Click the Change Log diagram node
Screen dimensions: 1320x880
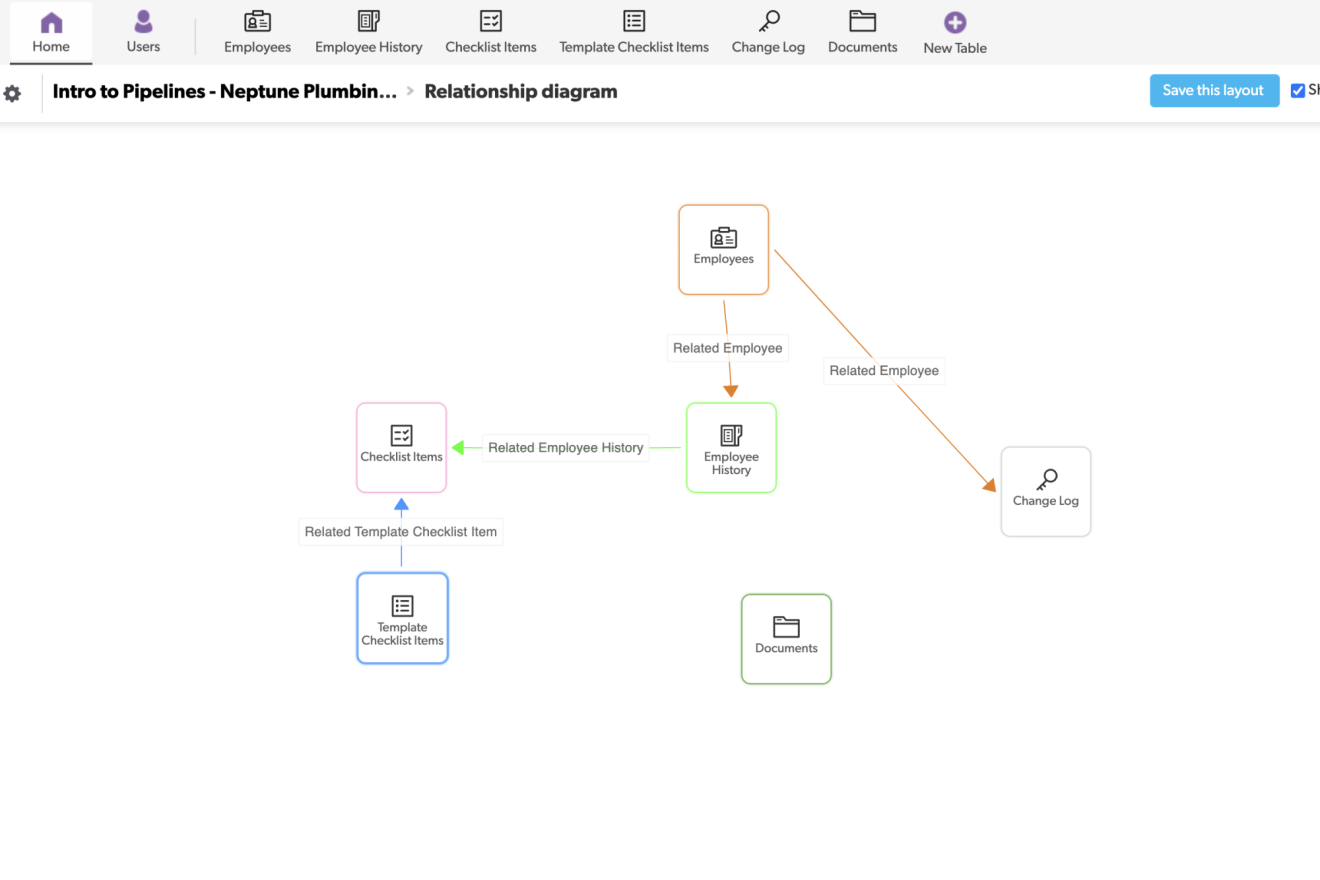pos(1045,491)
